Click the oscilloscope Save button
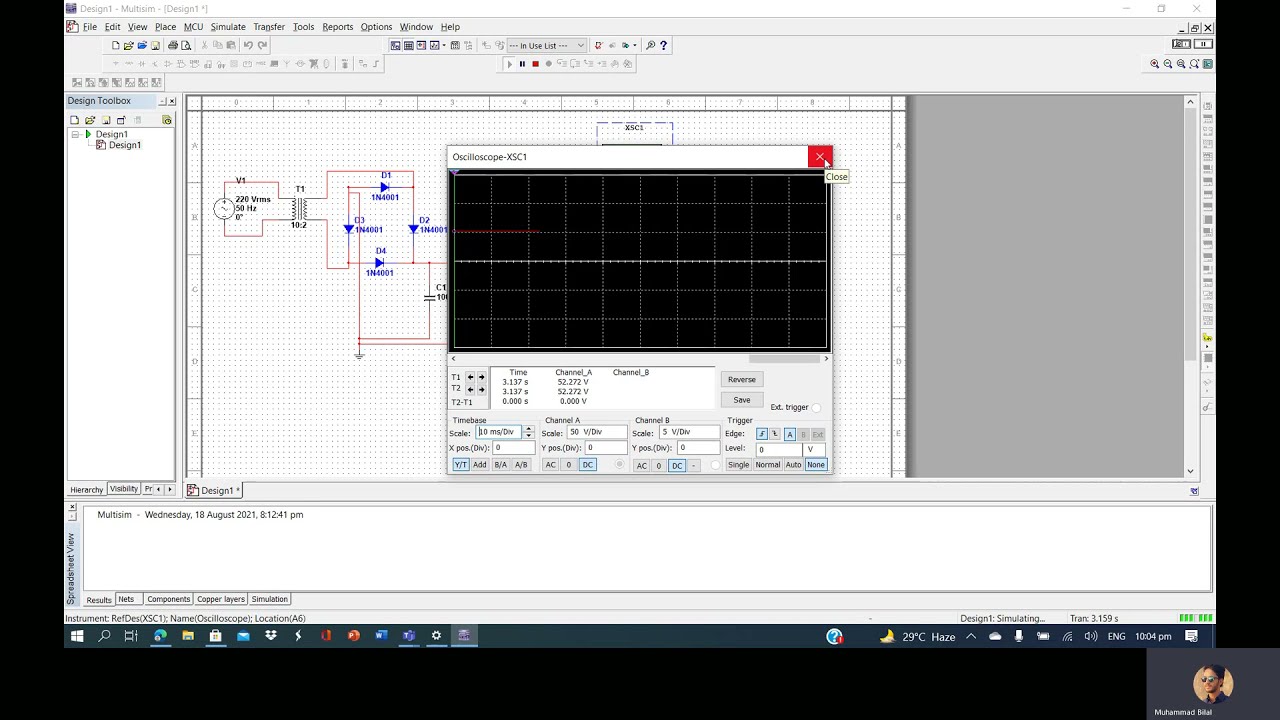 coord(742,400)
